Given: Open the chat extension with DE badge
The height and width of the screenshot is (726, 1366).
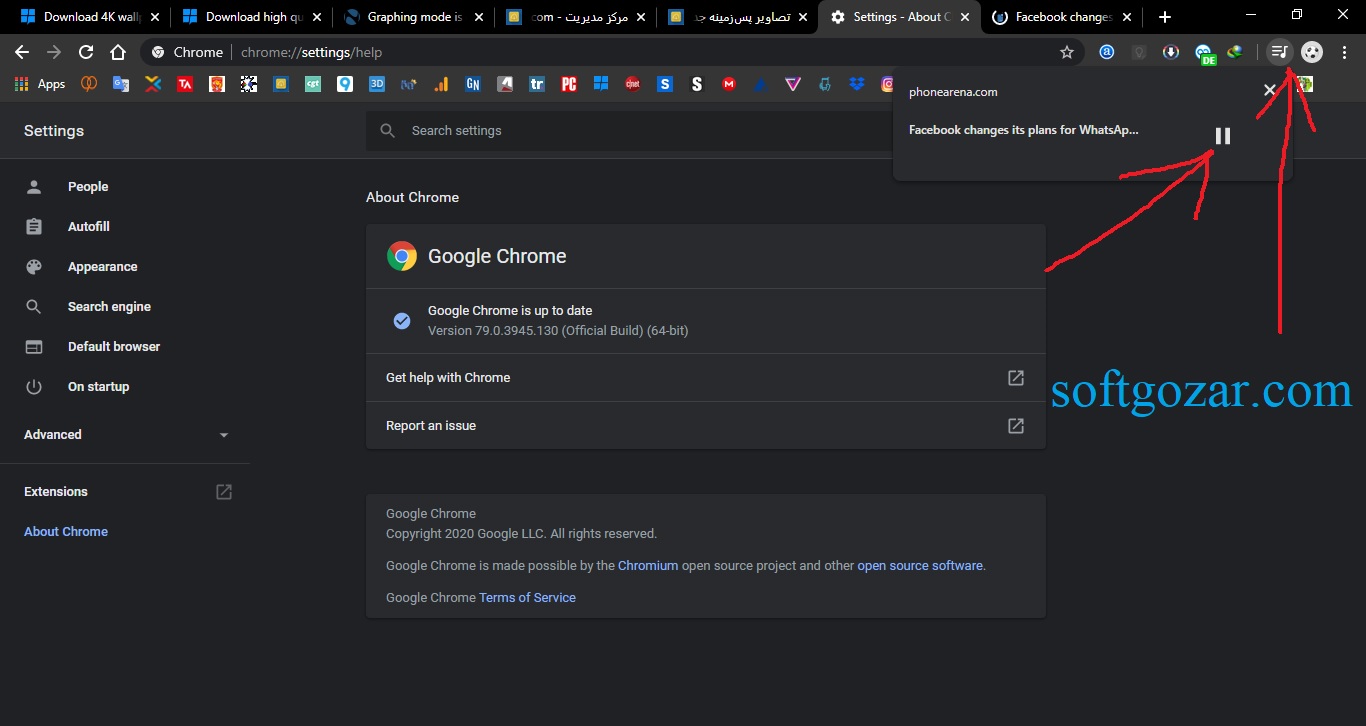Looking at the screenshot, I should (1205, 54).
